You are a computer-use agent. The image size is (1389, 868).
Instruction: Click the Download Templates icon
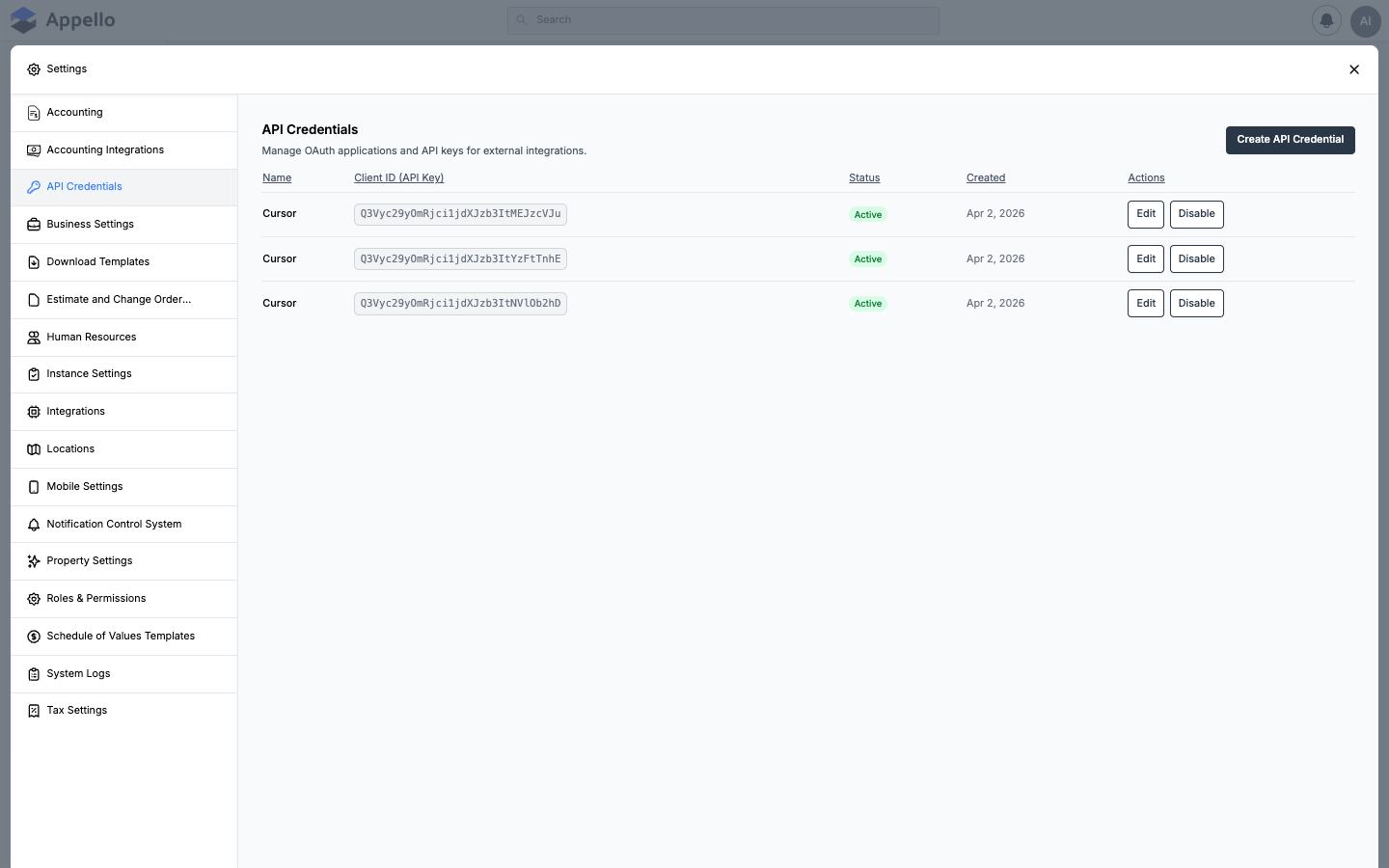[x=34, y=262]
